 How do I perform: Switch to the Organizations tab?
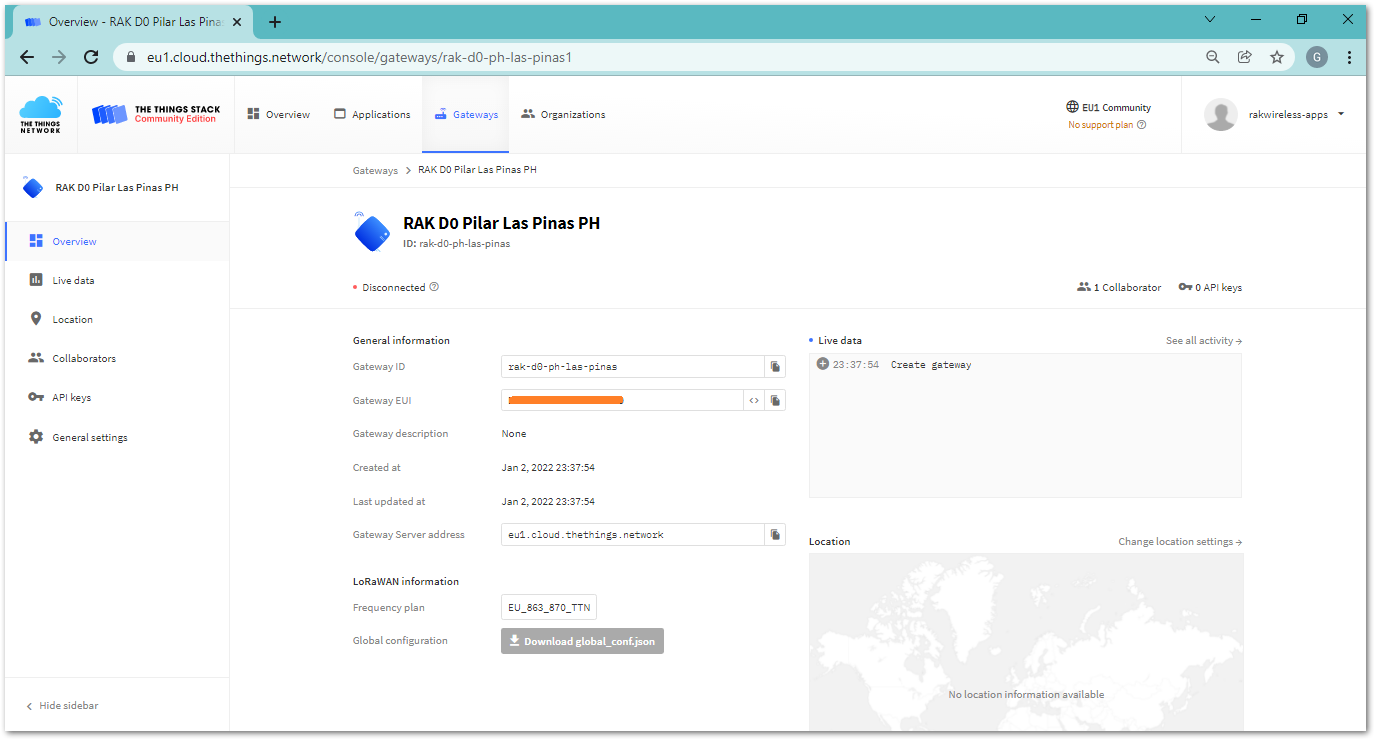[563, 114]
